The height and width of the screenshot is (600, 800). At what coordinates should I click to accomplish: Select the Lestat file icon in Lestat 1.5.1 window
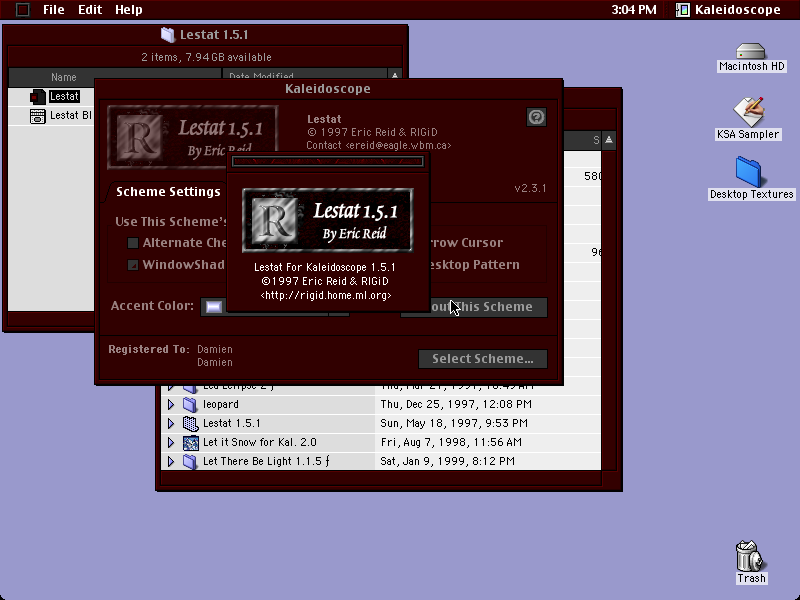pos(38,96)
